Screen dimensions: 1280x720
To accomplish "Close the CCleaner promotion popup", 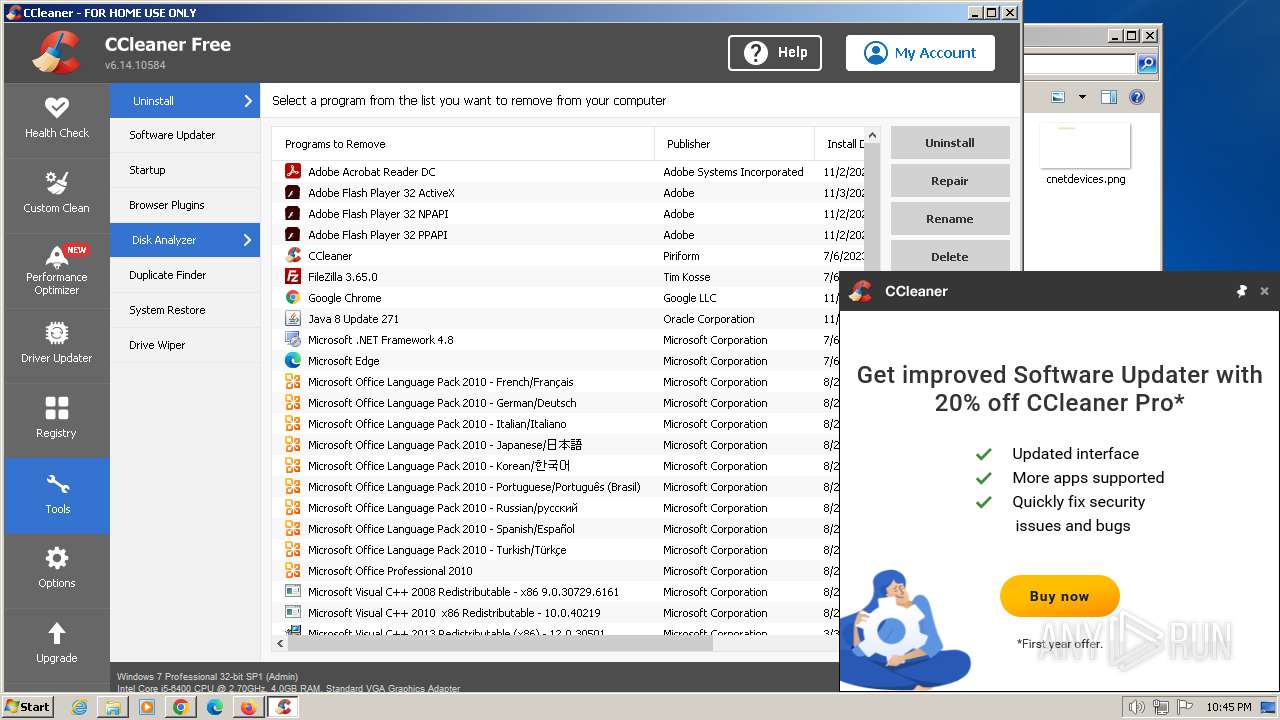I will [1264, 291].
